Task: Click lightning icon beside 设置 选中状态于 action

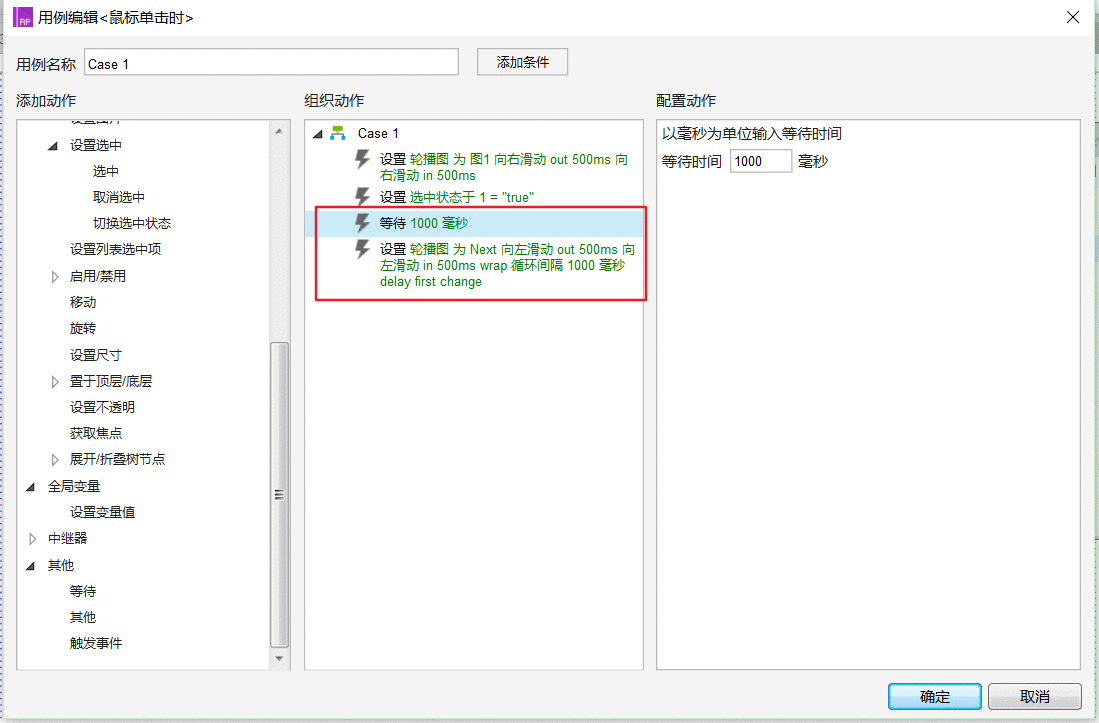Action: tap(362, 196)
